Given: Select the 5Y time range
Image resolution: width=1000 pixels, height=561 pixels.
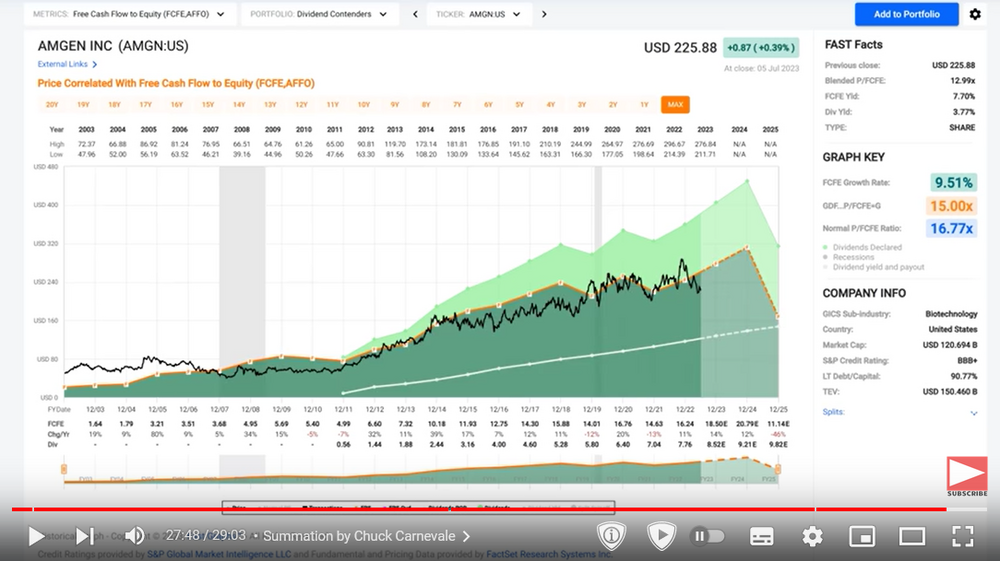Looking at the screenshot, I should [x=520, y=105].
